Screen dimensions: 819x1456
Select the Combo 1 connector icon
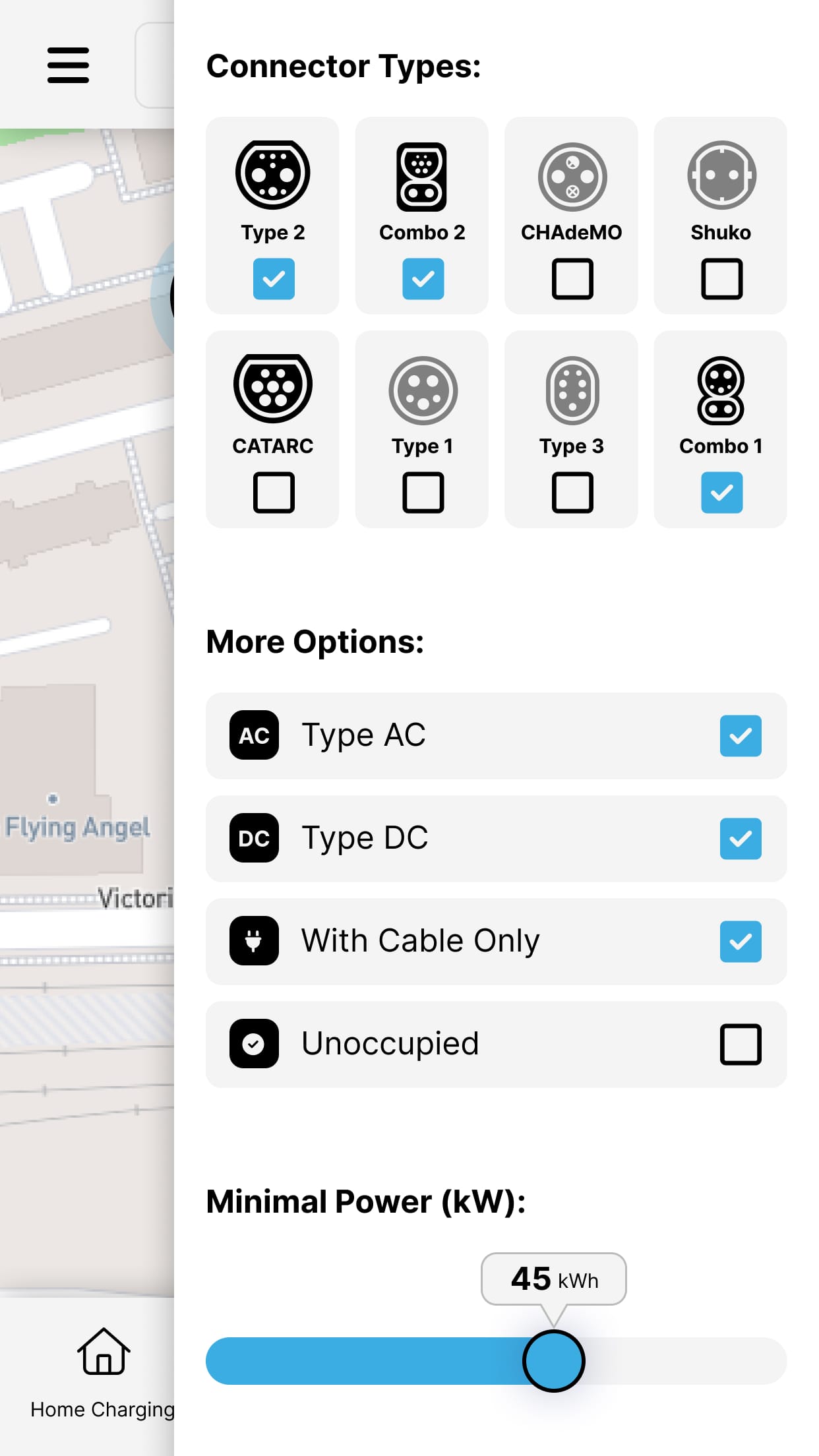click(x=720, y=390)
